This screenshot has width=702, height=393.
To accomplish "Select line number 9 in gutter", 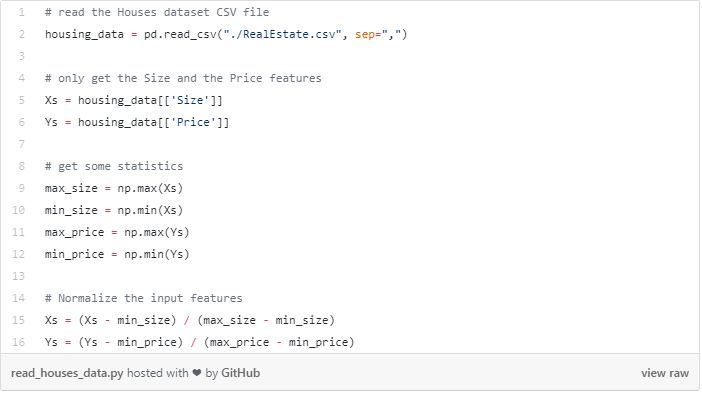I will point(21,188).
